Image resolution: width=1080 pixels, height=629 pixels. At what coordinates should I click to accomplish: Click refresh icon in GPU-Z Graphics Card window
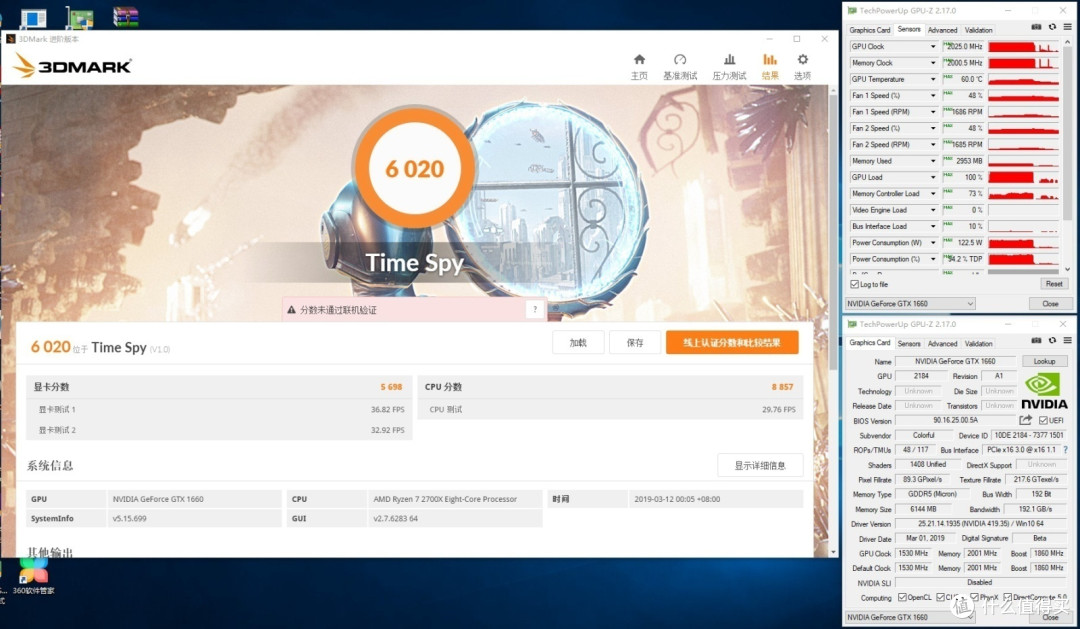tap(1052, 340)
